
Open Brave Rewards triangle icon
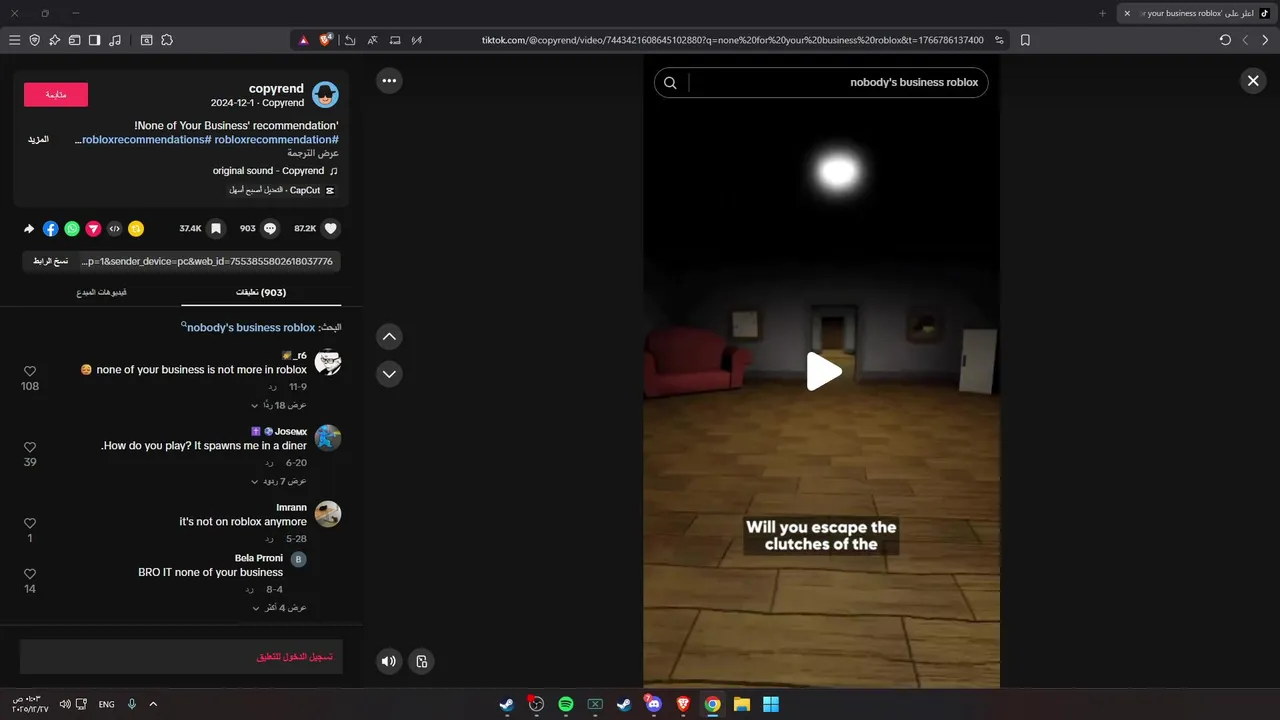click(x=303, y=40)
